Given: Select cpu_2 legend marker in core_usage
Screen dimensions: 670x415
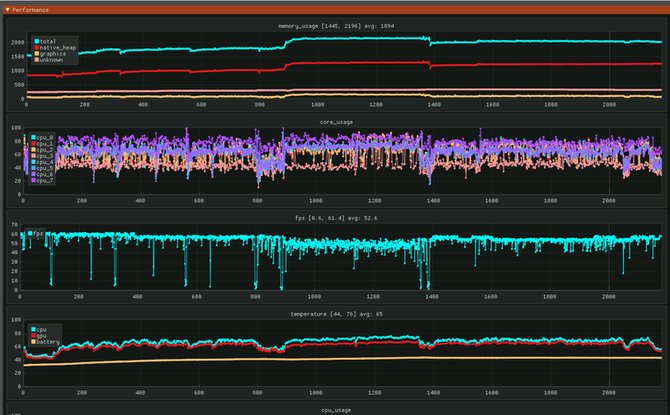Looking at the screenshot, I should click(x=35, y=150).
